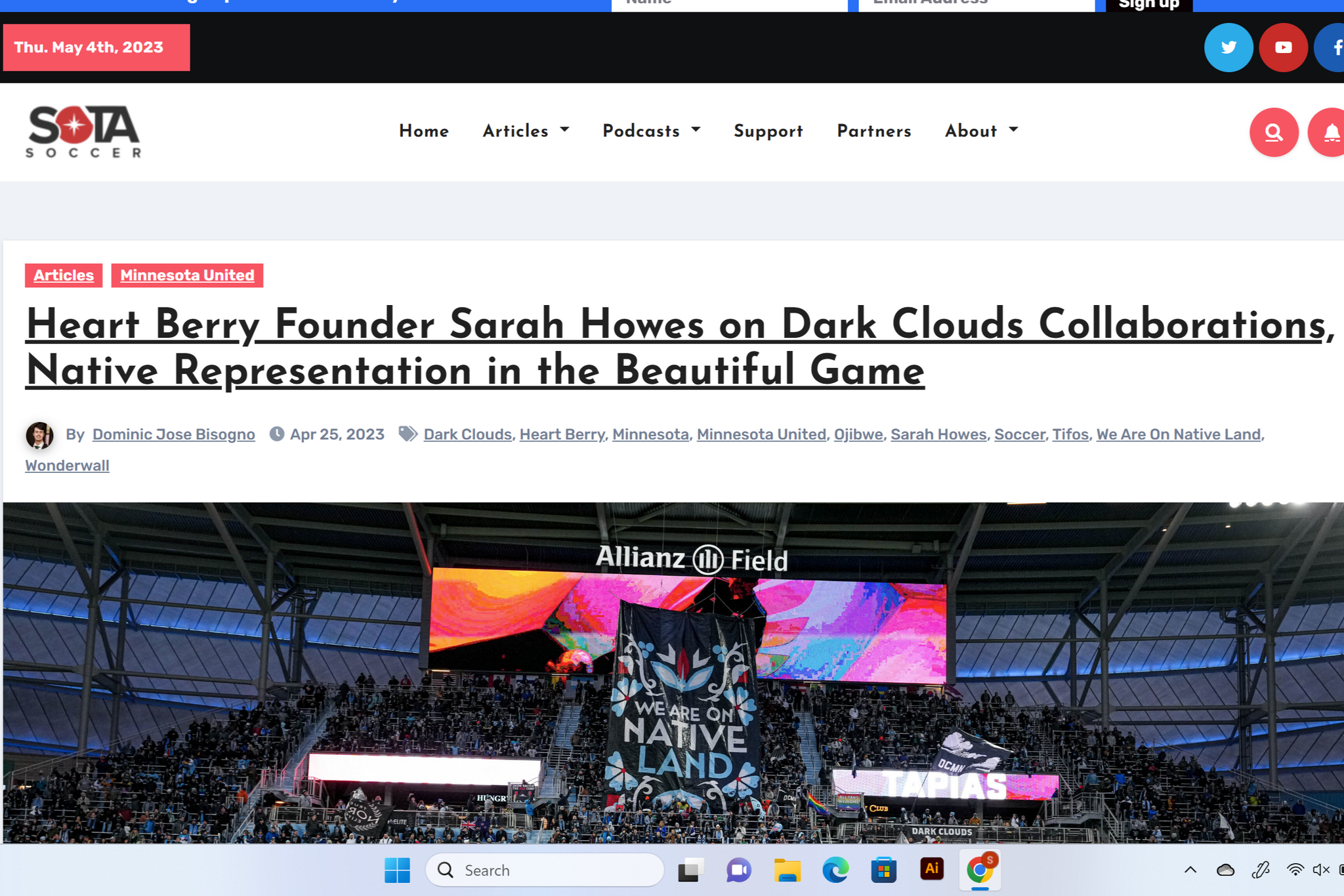Screen dimensions: 1344x896
Task: Click the Chrome taskbar icon
Action: coord(980,870)
